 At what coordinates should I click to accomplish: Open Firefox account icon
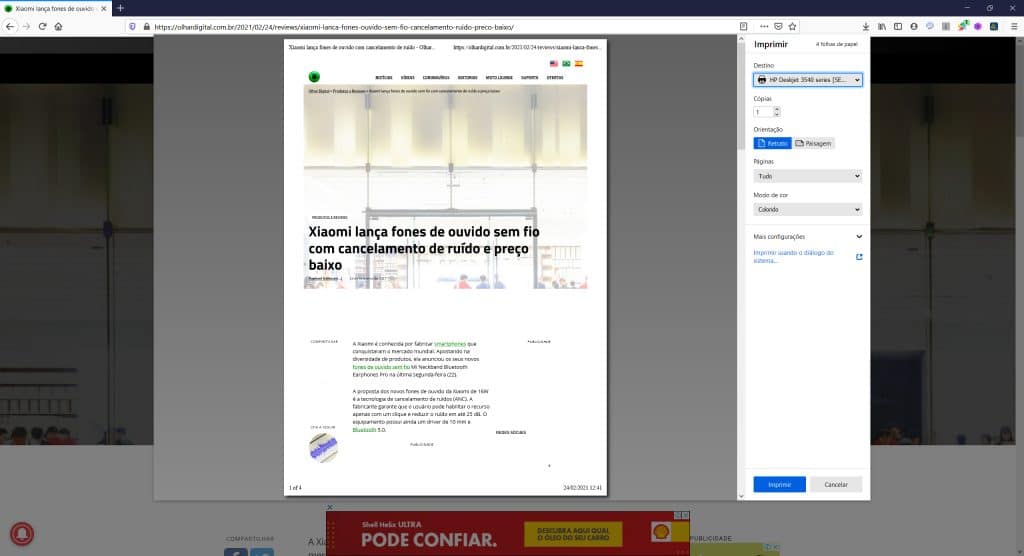coord(914,27)
